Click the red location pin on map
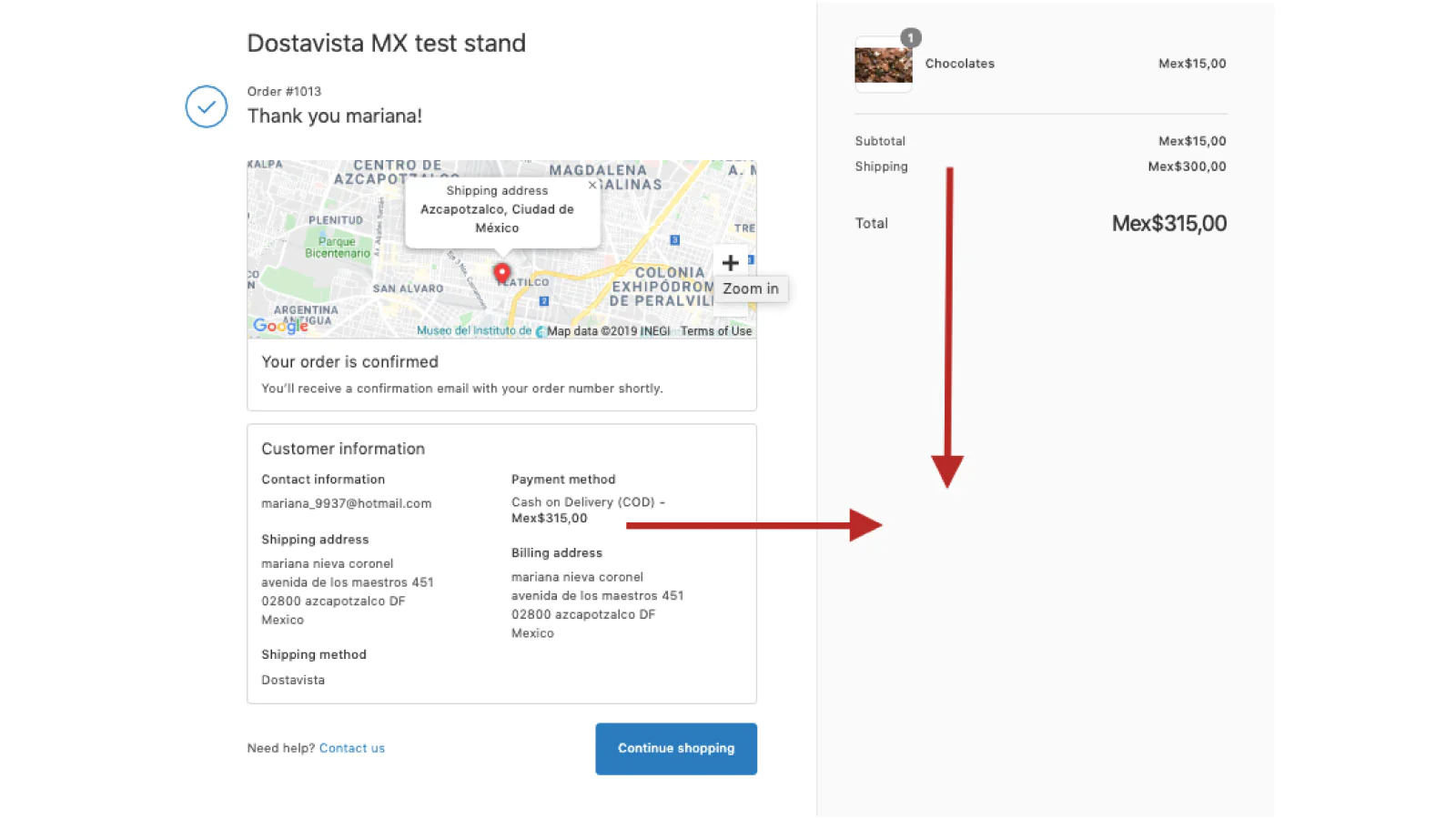The width and height of the screenshot is (1456, 819). (x=501, y=273)
